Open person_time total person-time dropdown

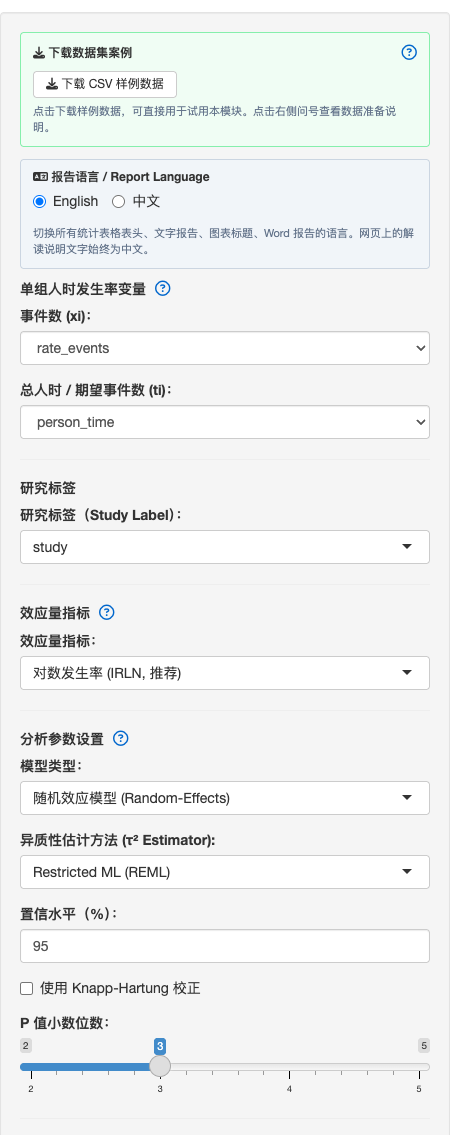pyautogui.click(x=224, y=422)
